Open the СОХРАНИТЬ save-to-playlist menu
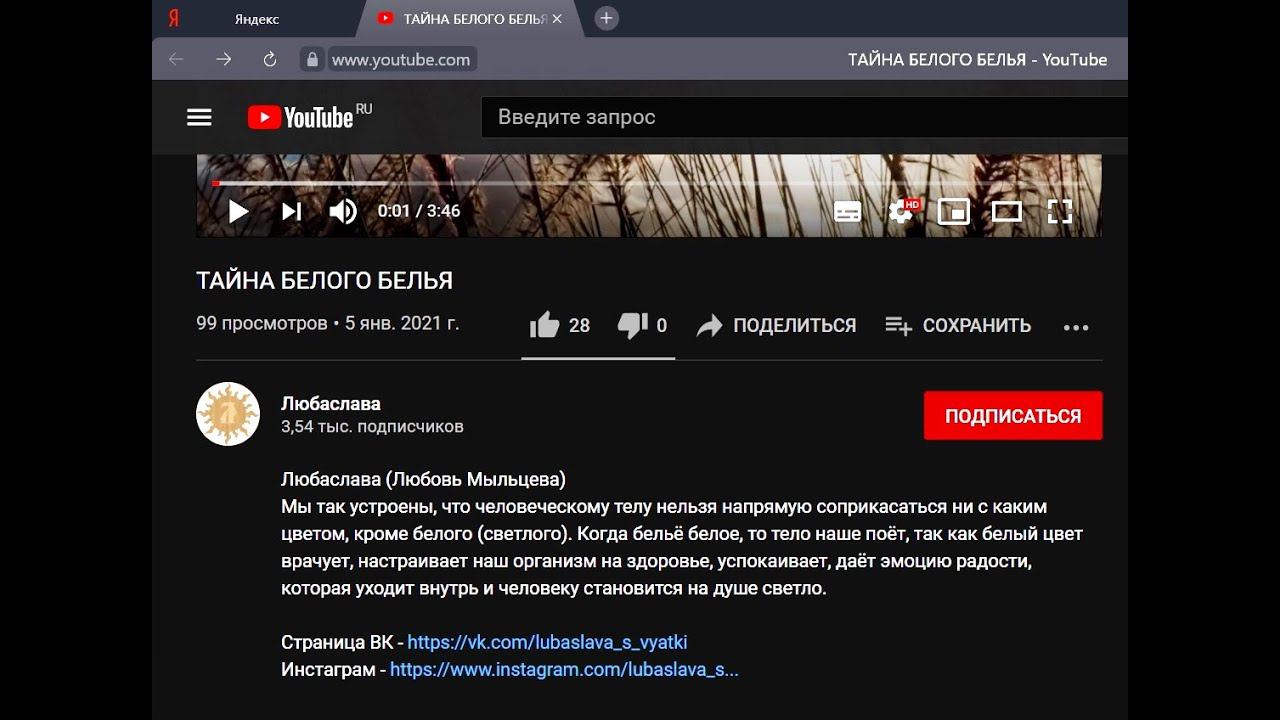 pyautogui.click(x=958, y=325)
